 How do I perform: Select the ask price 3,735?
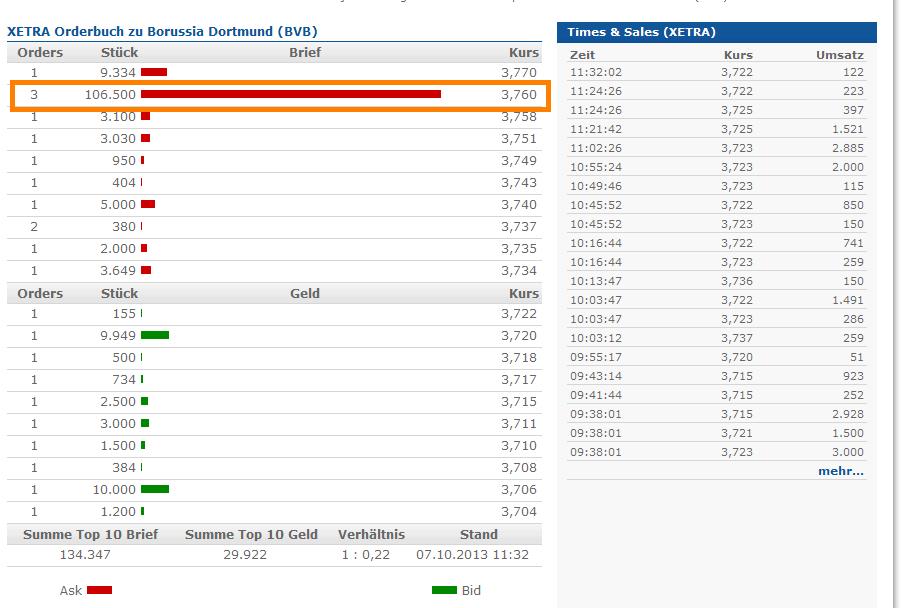pos(519,248)
